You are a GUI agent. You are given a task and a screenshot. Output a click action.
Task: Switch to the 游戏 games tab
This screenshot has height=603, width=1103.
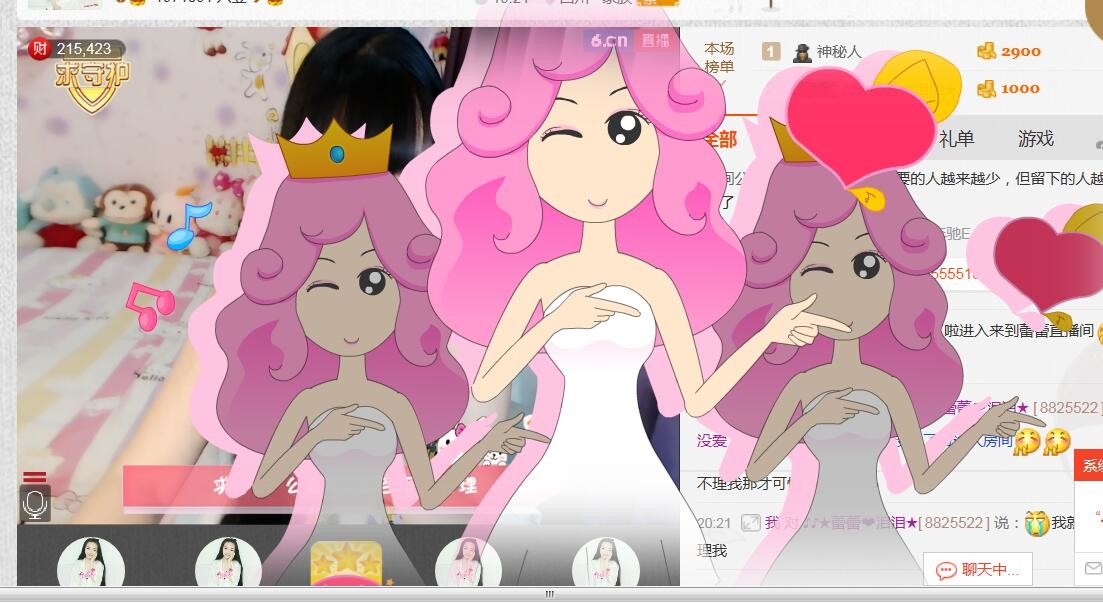click(x=1036, y=139)
